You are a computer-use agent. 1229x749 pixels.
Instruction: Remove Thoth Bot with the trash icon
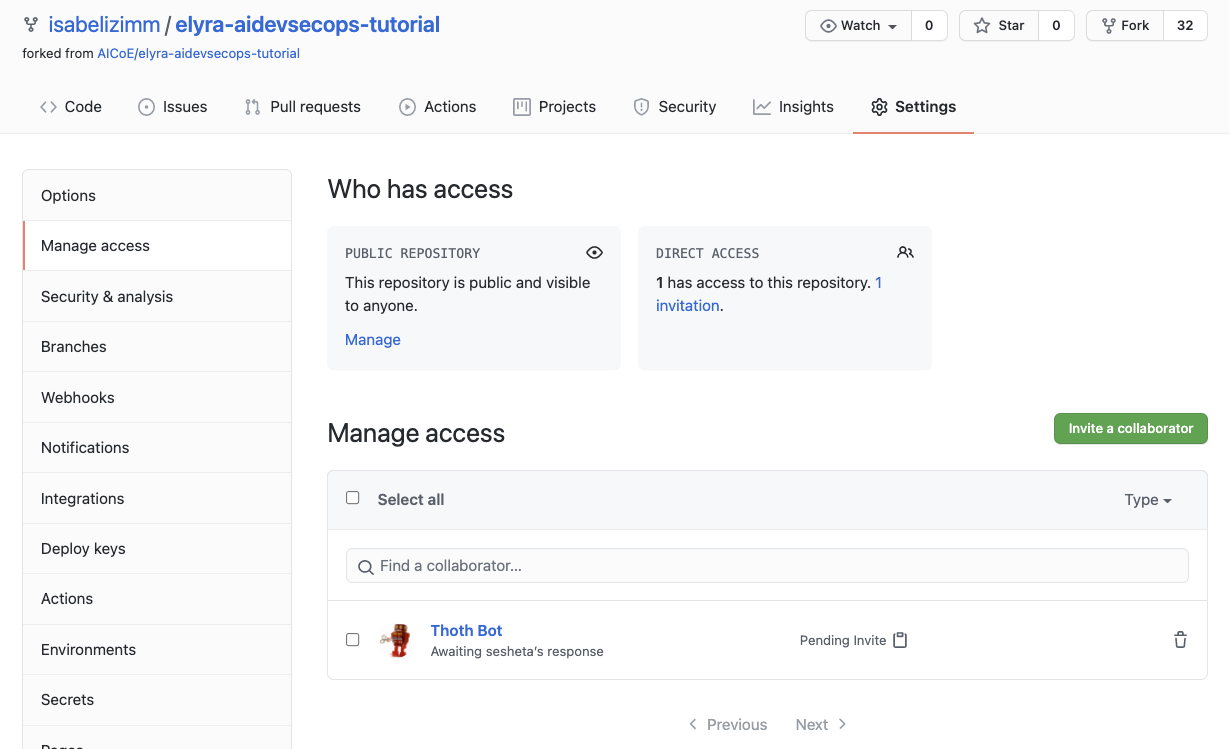(1180, 640)
